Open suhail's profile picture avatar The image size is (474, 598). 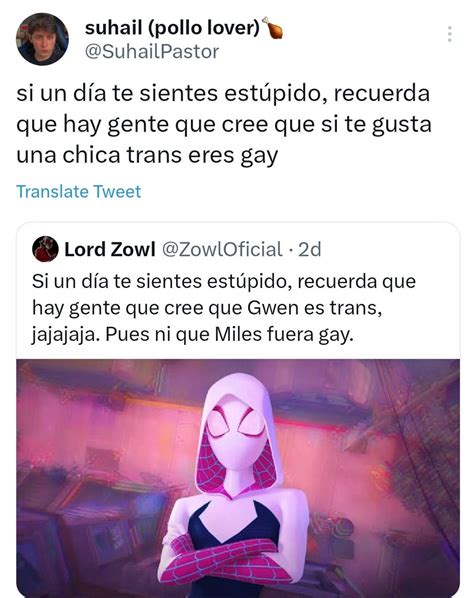(42, 39)
